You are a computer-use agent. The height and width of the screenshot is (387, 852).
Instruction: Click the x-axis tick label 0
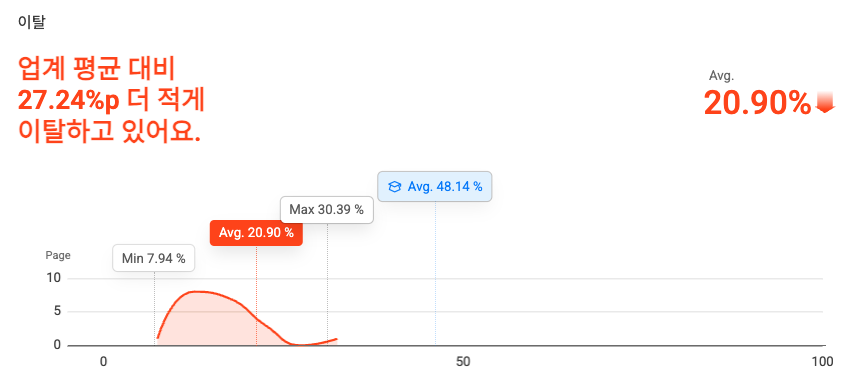[x=103, y=362]
